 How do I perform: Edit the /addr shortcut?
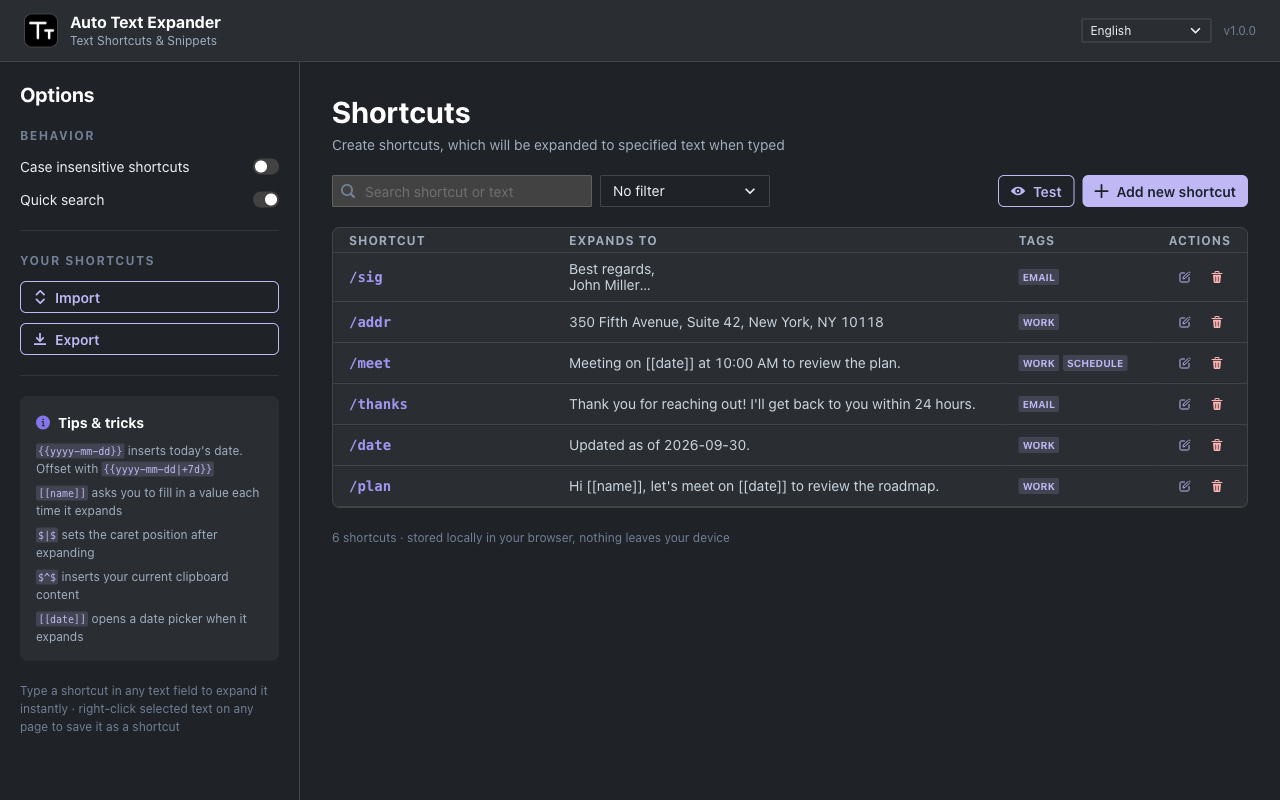[x=1185, y=322]
